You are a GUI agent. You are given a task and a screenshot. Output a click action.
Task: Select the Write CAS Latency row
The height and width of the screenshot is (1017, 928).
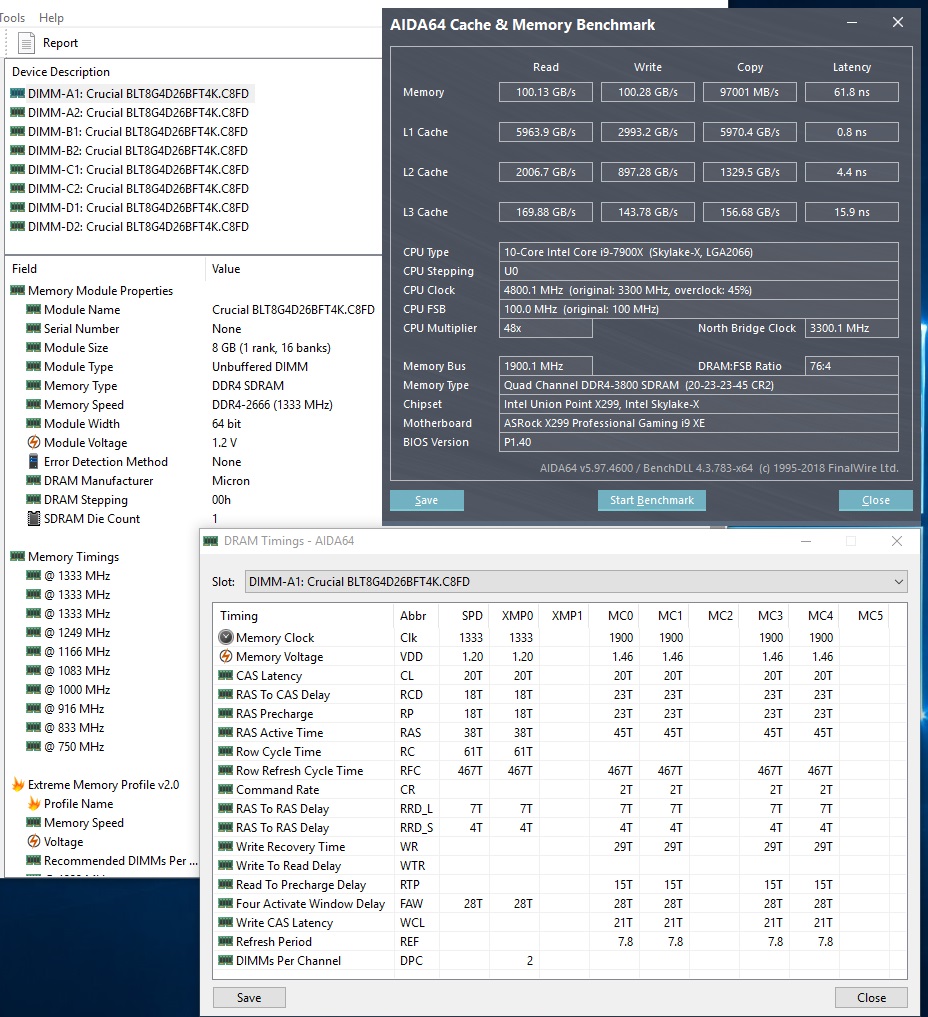pyautogui.click(x=560, y=922)
